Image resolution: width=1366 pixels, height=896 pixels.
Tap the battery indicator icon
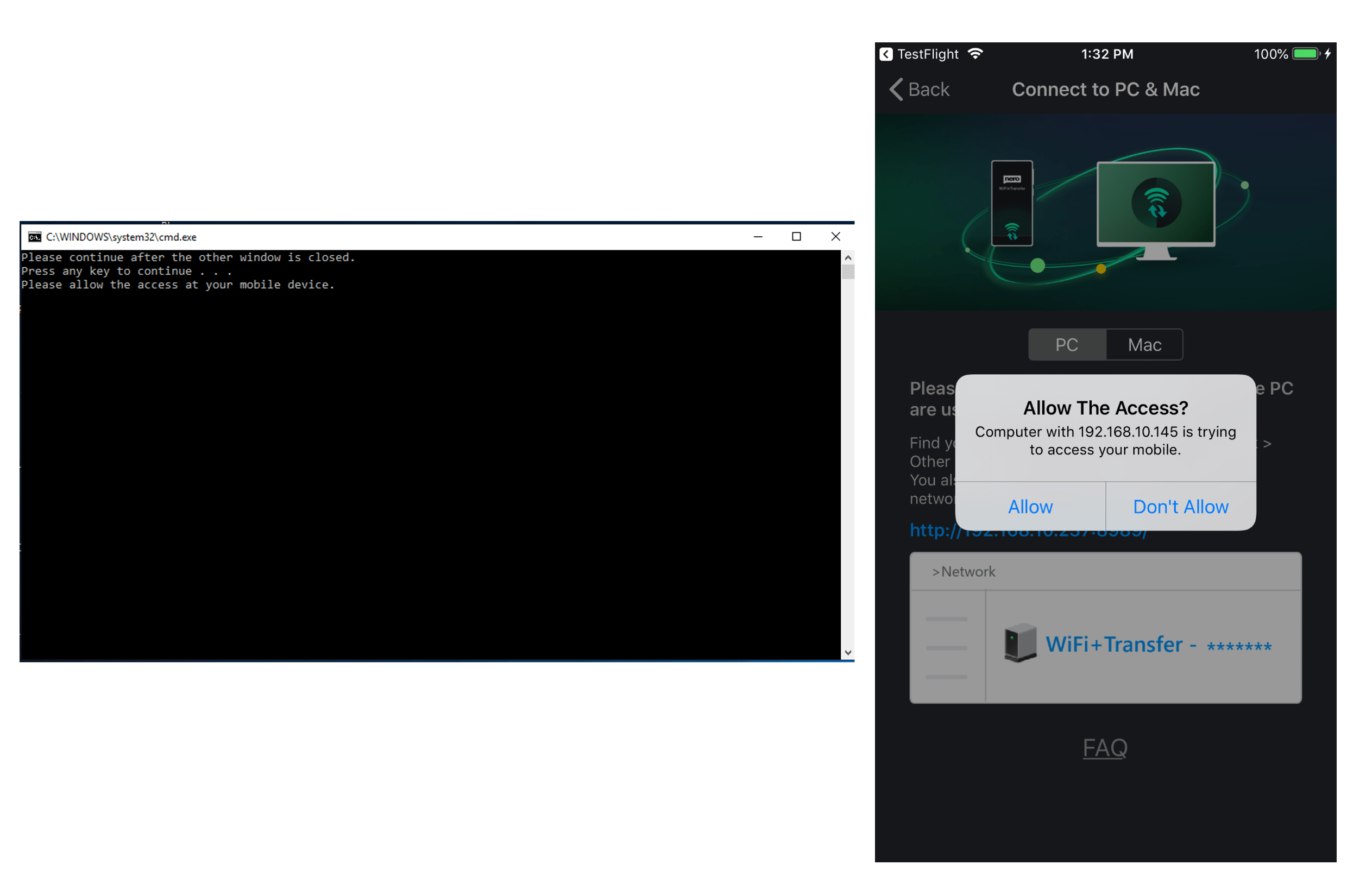[x=1306, y=54]
